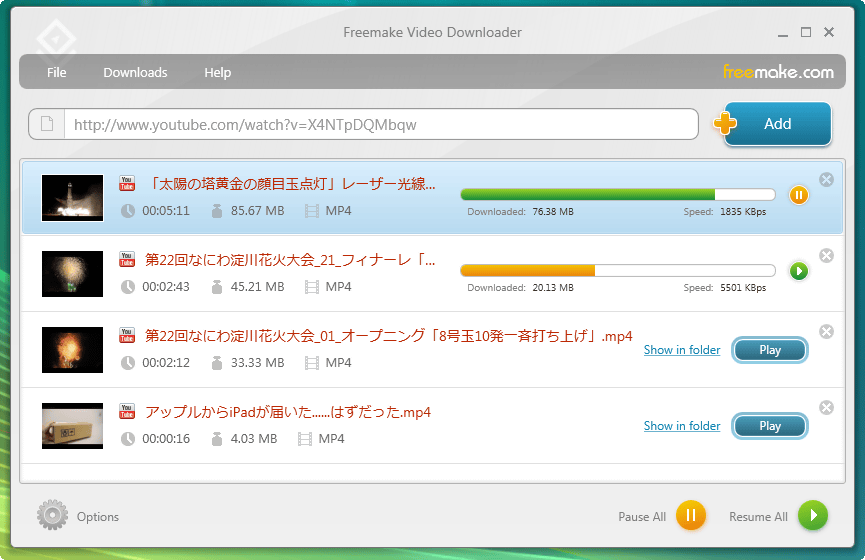
Task: Click the weight icon beside 4.03 MB
Action: point(217,439)
